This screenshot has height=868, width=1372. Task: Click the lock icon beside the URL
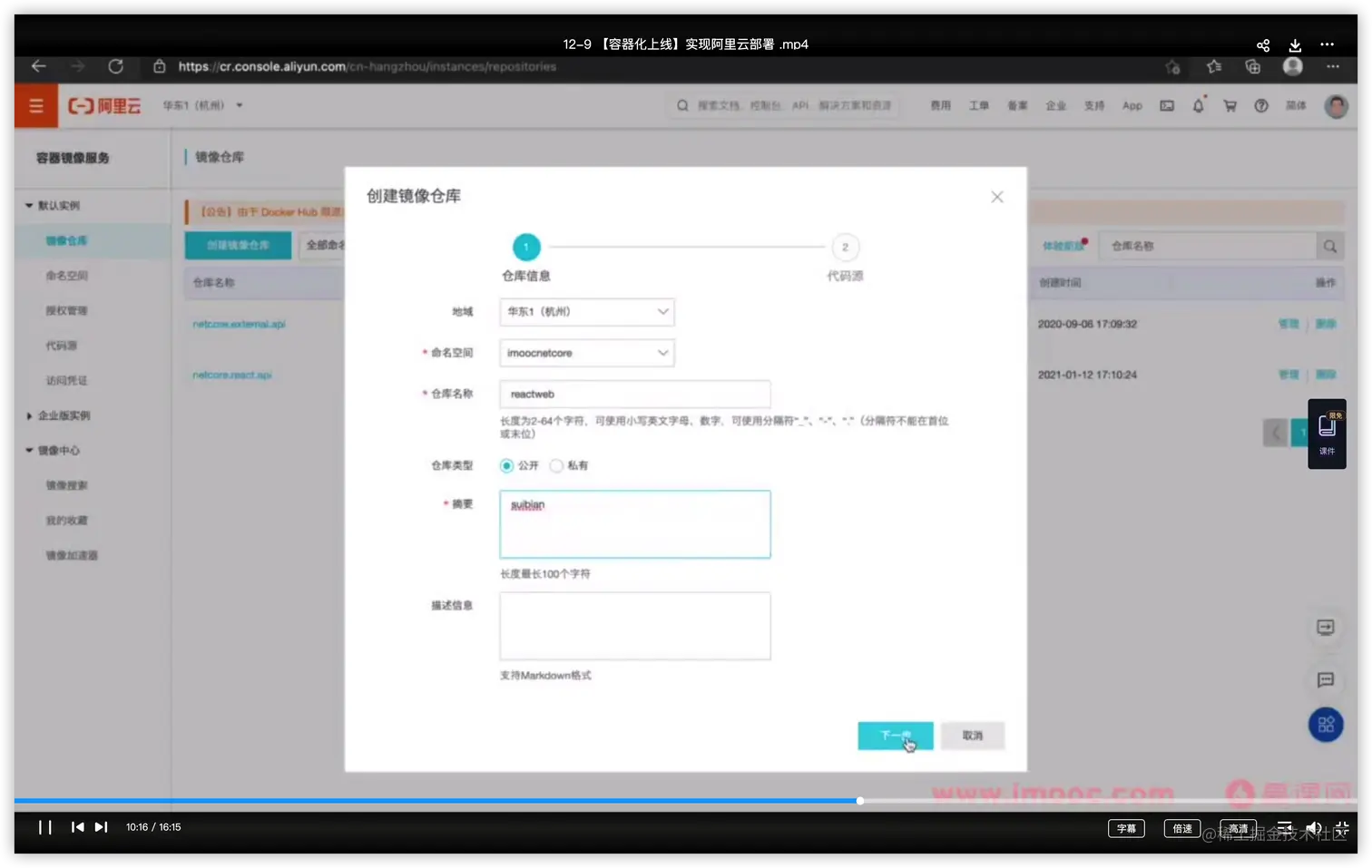[160, 66]
